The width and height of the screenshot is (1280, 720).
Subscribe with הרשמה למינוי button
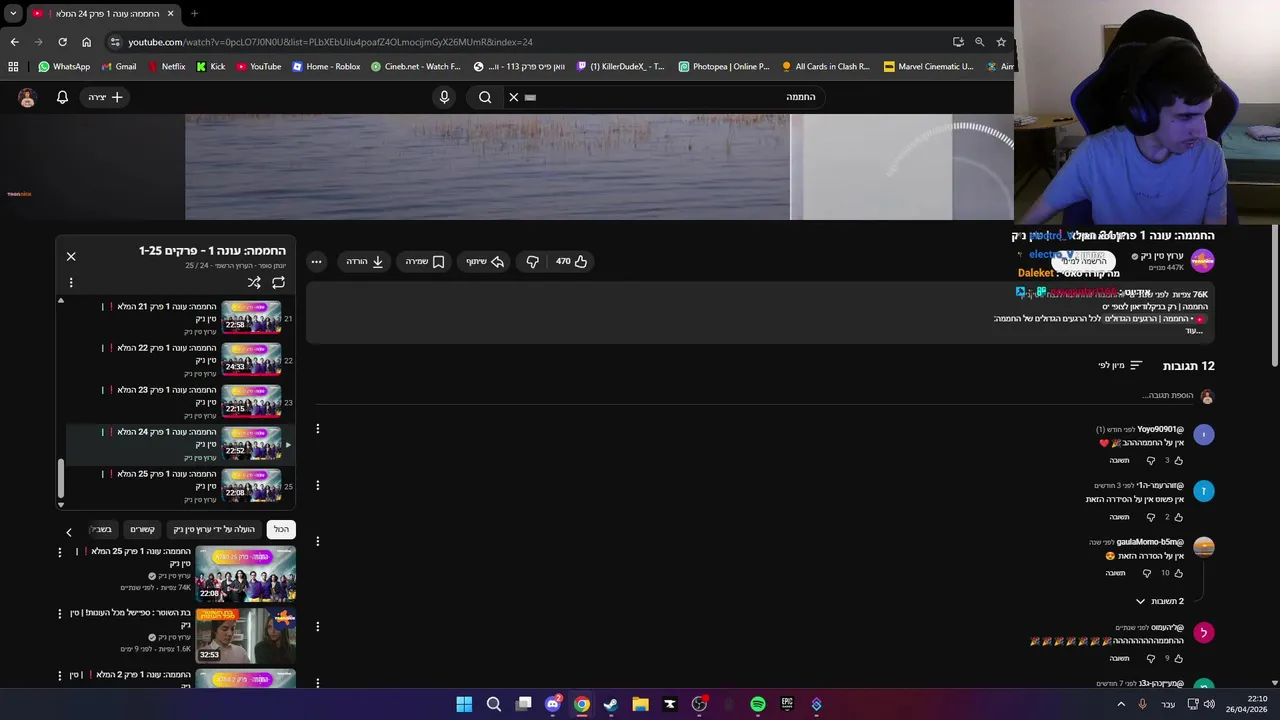point(1083,261)
